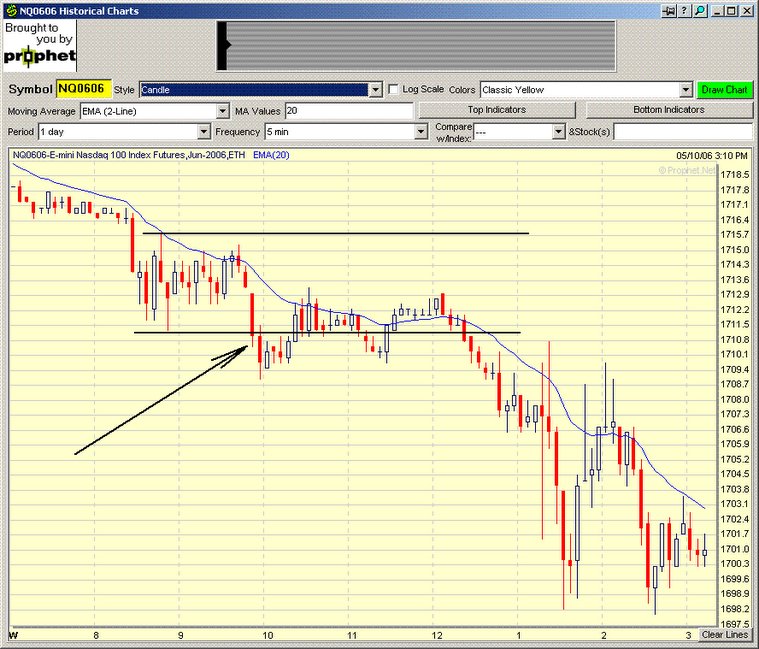This screenshot has width=759, height=649.
Task: Click the timestamp 05/10/06 3:10 PM
Action: click(712, 155)
